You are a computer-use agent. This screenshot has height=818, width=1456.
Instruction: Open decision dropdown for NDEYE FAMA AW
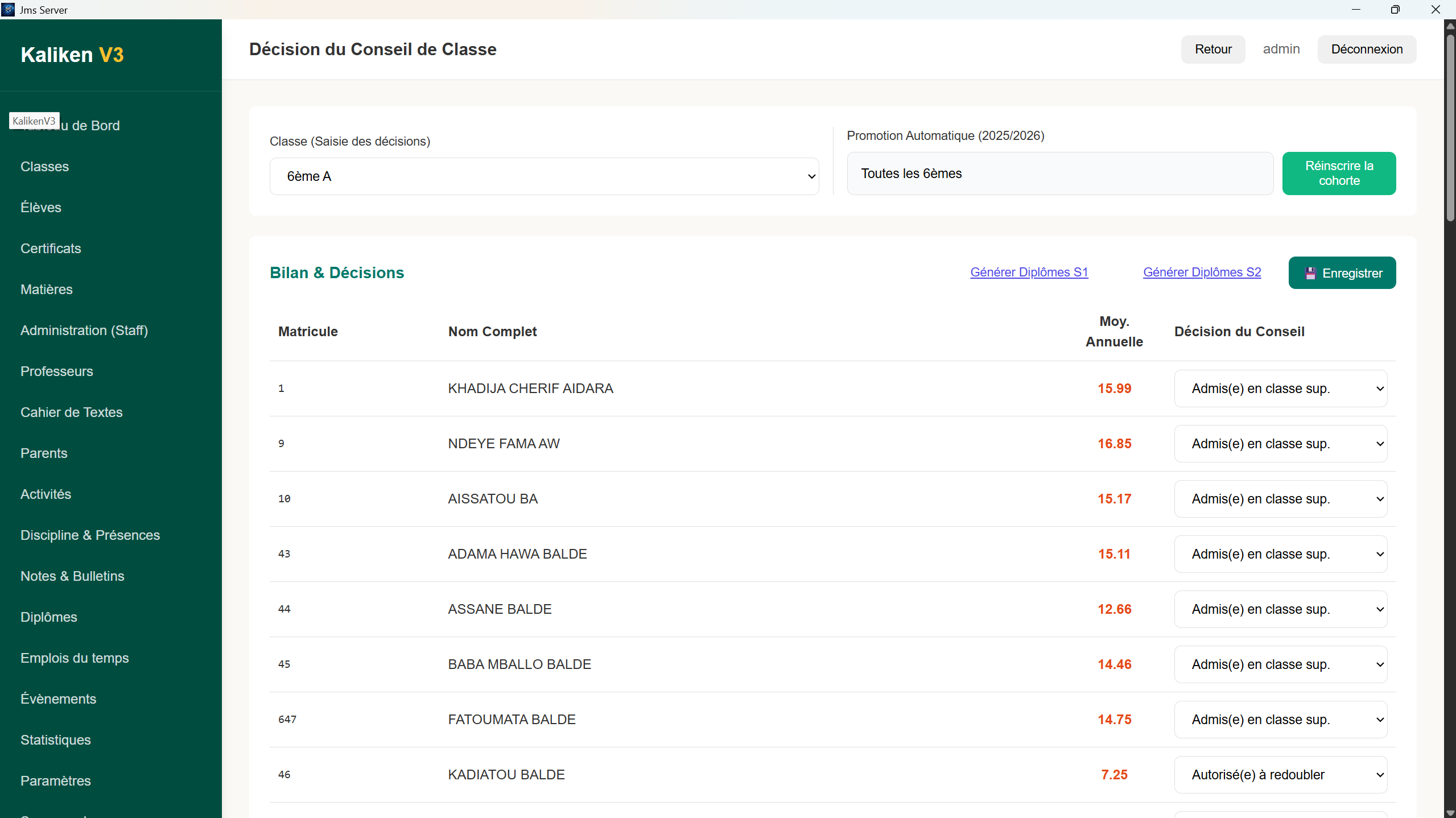point(1280,444)
